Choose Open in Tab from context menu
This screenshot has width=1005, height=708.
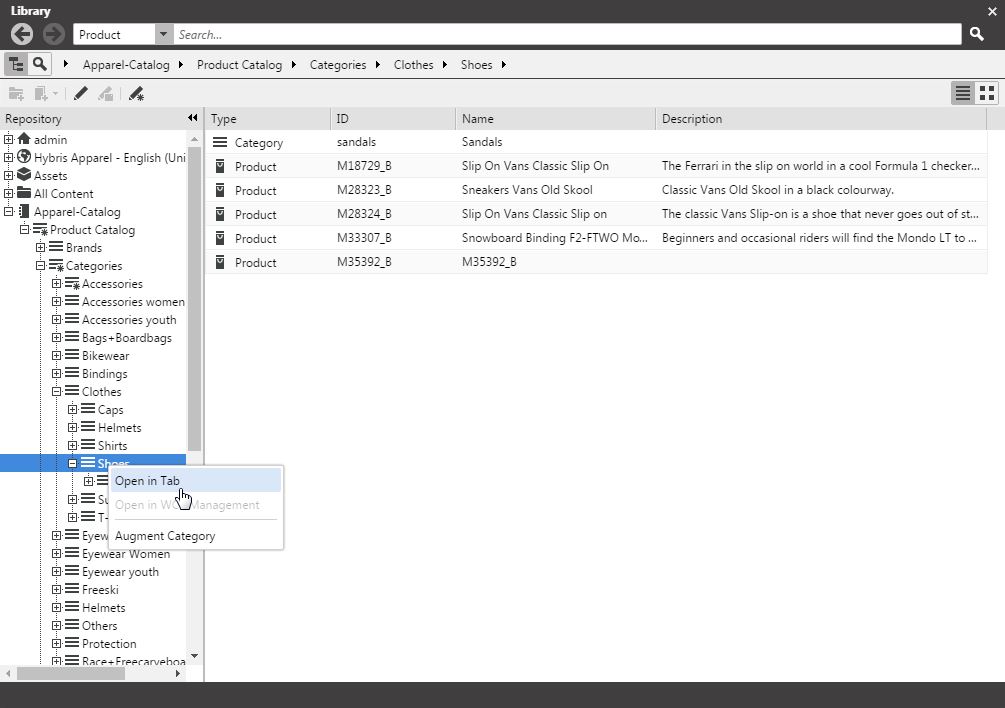(x=147, y=480)
